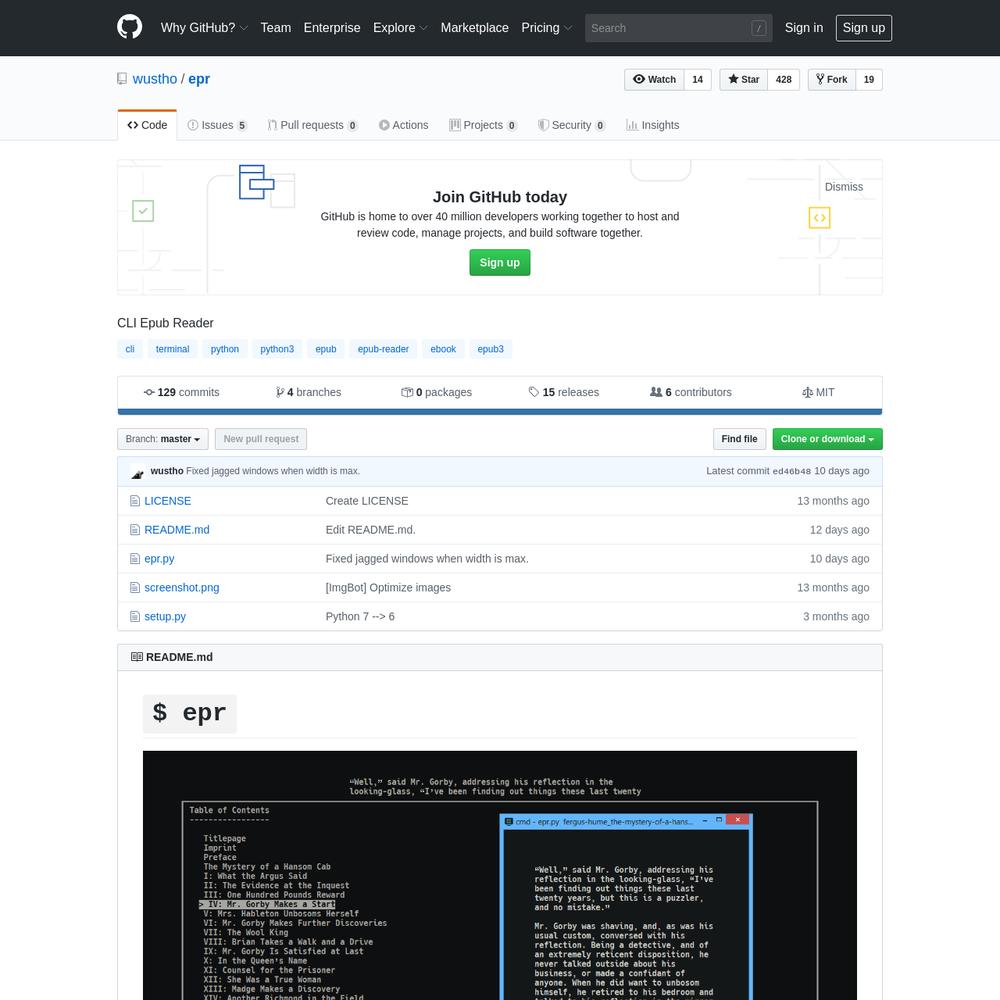Click the packages box icon
The width and height of the screenshot is (1000, 1000).
[x=407, y=392]
